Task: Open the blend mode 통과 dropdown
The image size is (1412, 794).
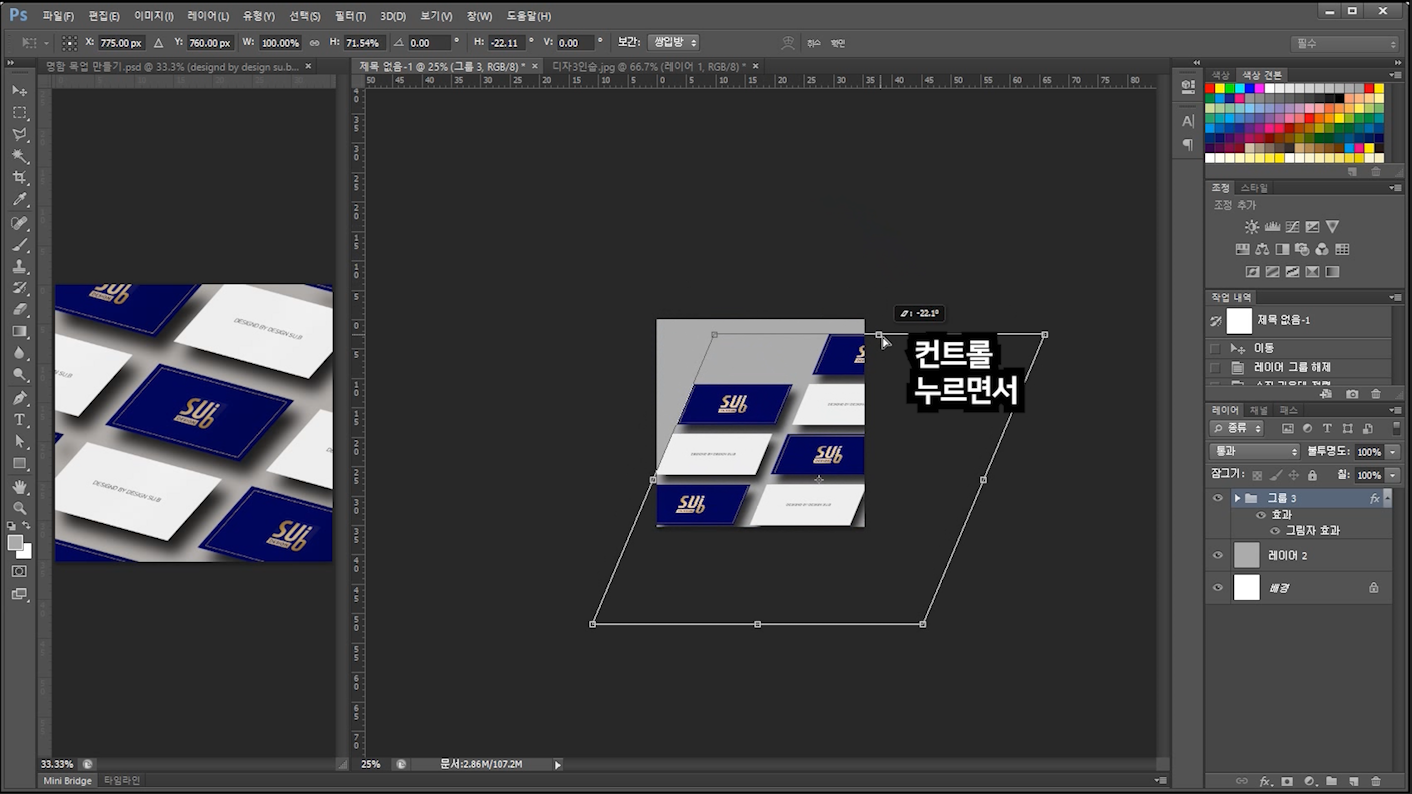Action: point(1254,452)
